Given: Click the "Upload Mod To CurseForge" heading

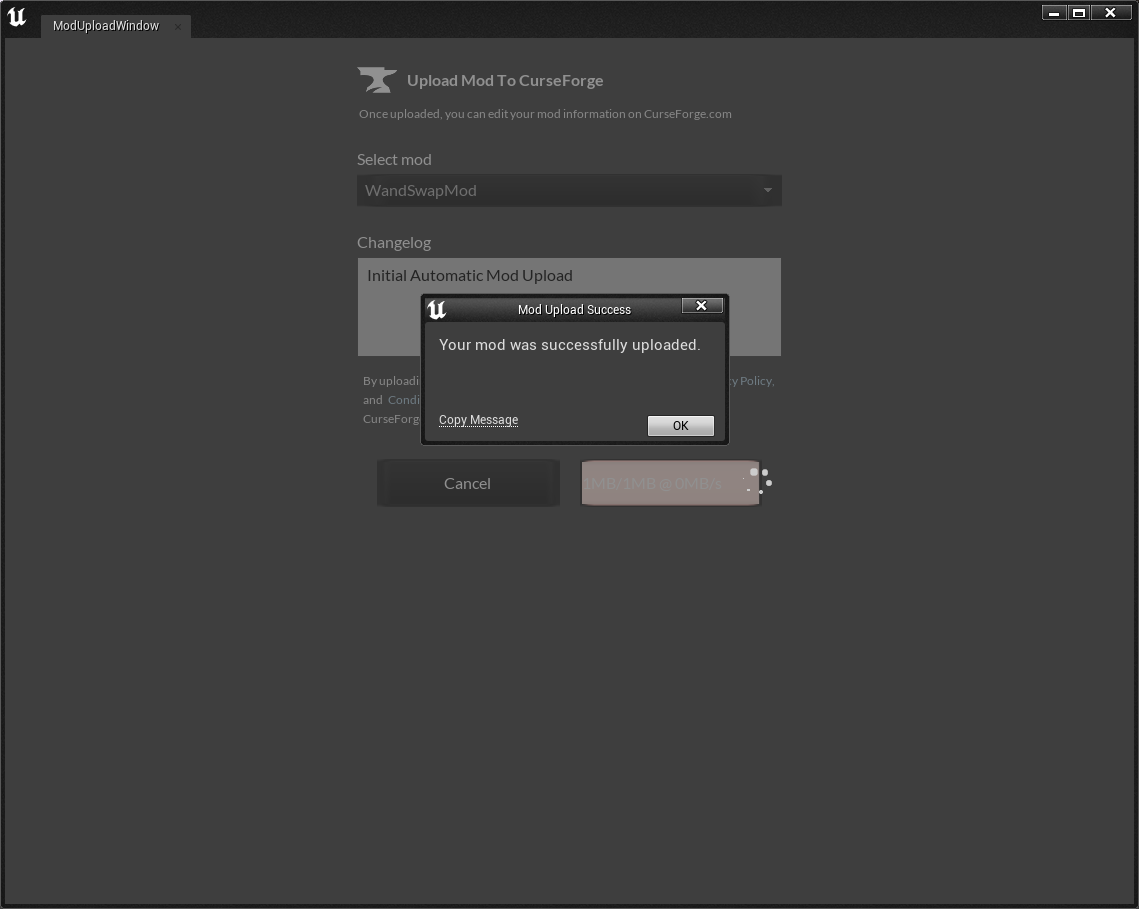Looking at the screenshot, I should pos(505,81).
